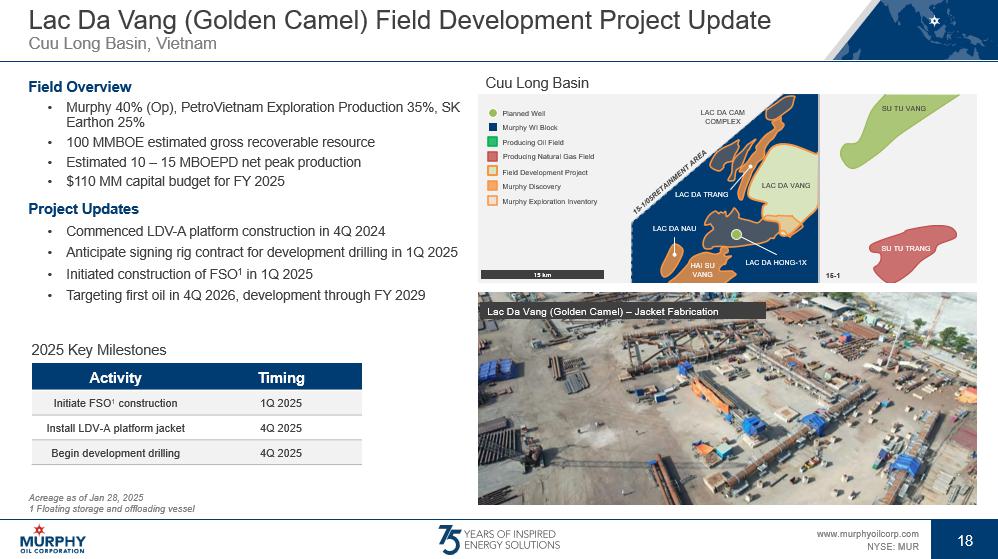
Task: Click the LAC DA HONG-1X map label
Action: [776, 262]
